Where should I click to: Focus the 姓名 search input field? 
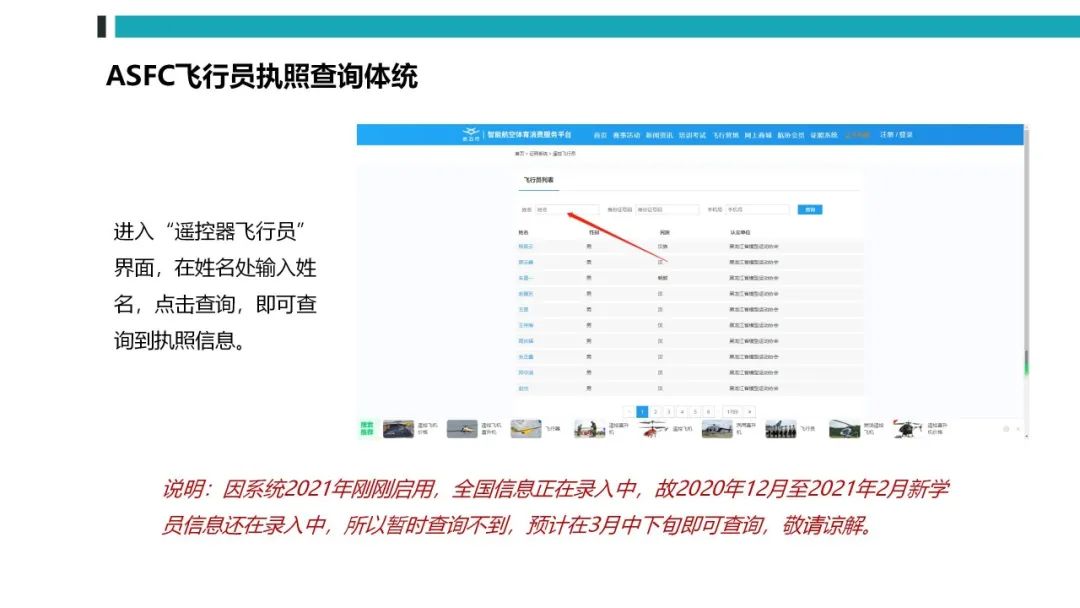(567, 209)
